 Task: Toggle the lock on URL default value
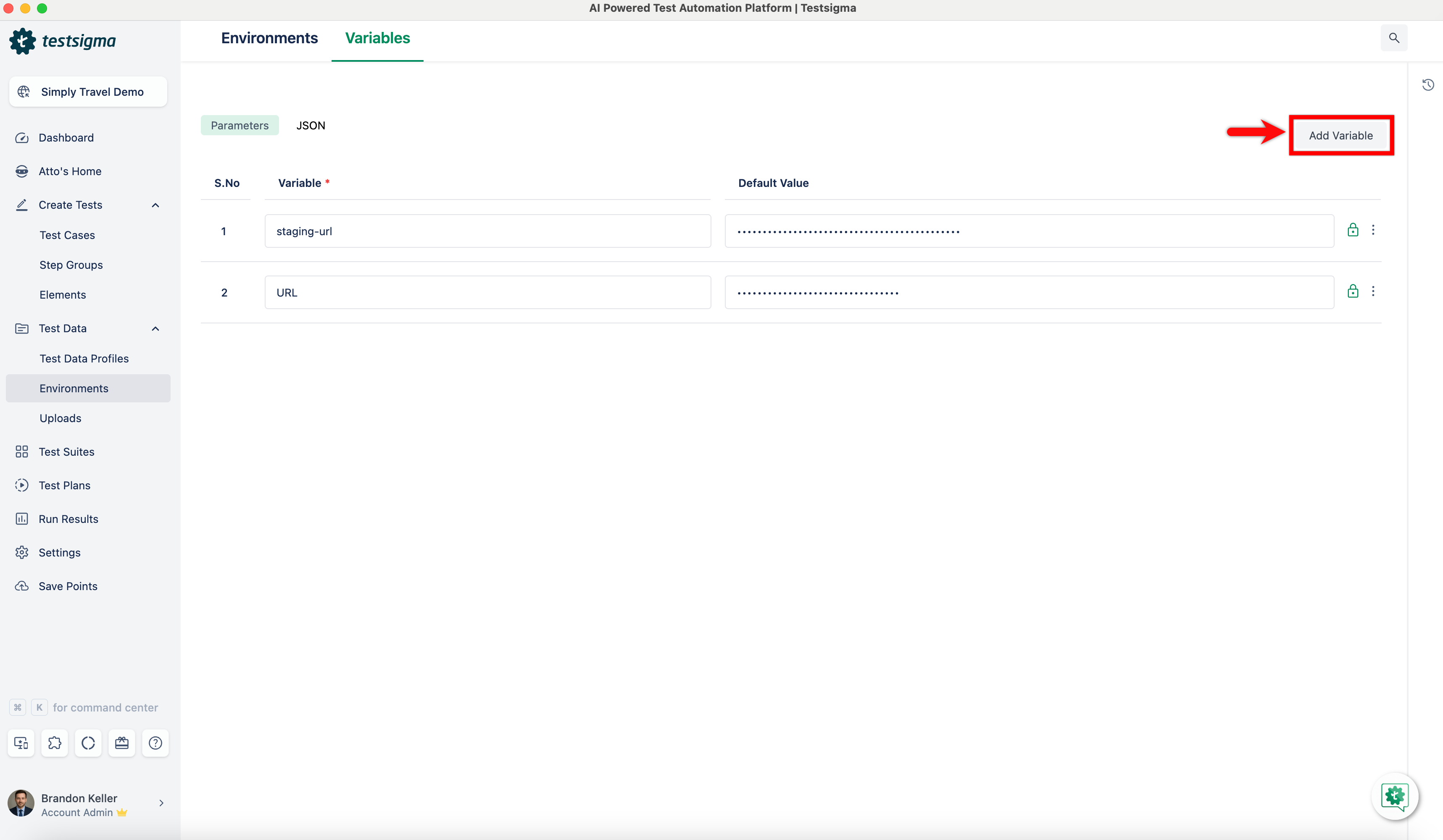click(1352, 291)
